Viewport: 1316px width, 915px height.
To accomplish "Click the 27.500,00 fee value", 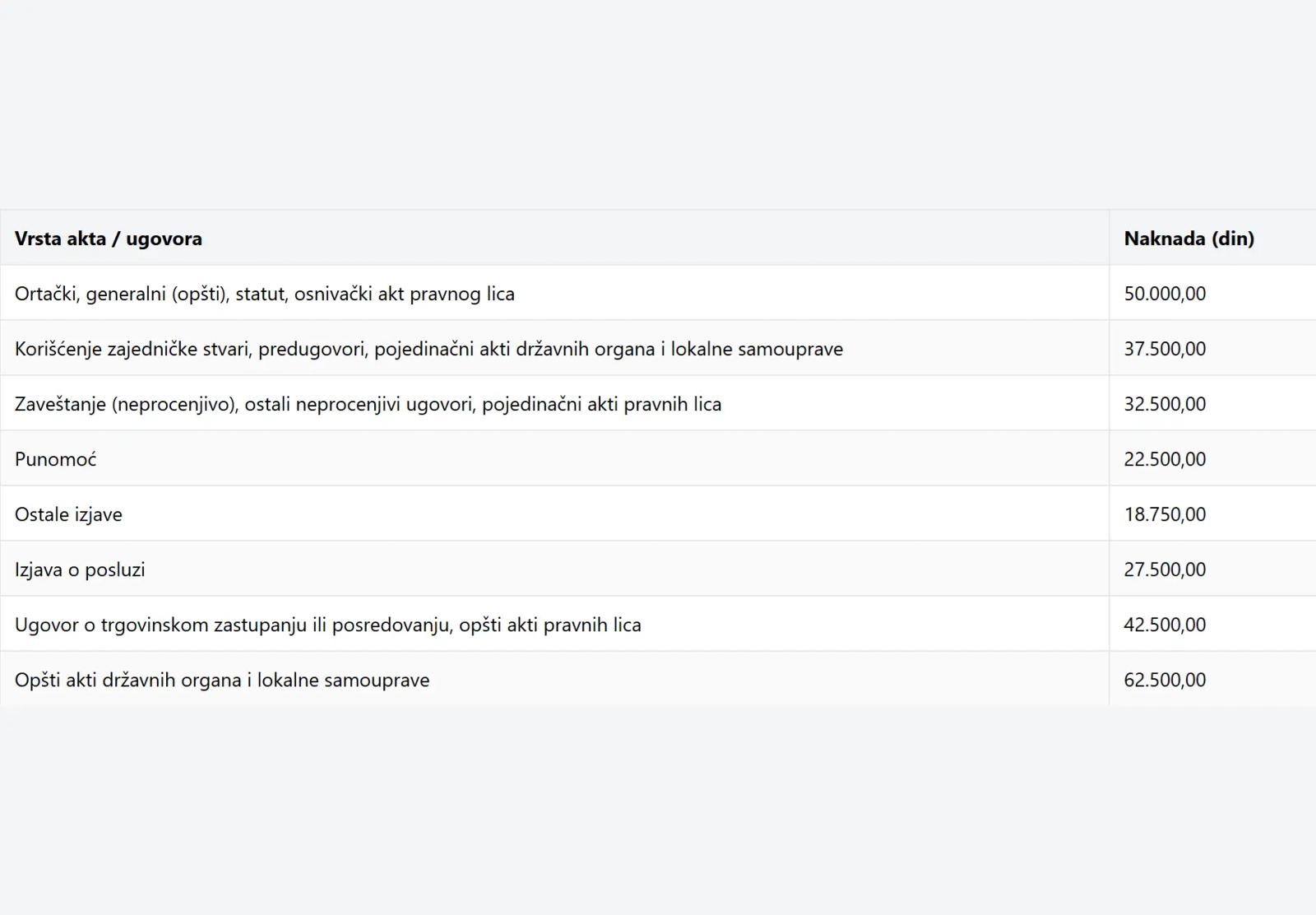I will pos(1165,569).
